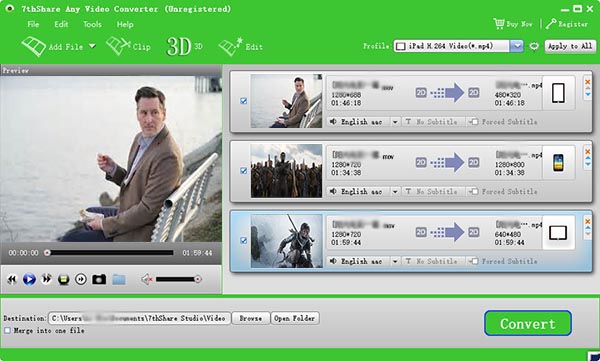Open the Profile format dropdown
600x361 pixels.
pyautogui.click(x=517, y=46)
